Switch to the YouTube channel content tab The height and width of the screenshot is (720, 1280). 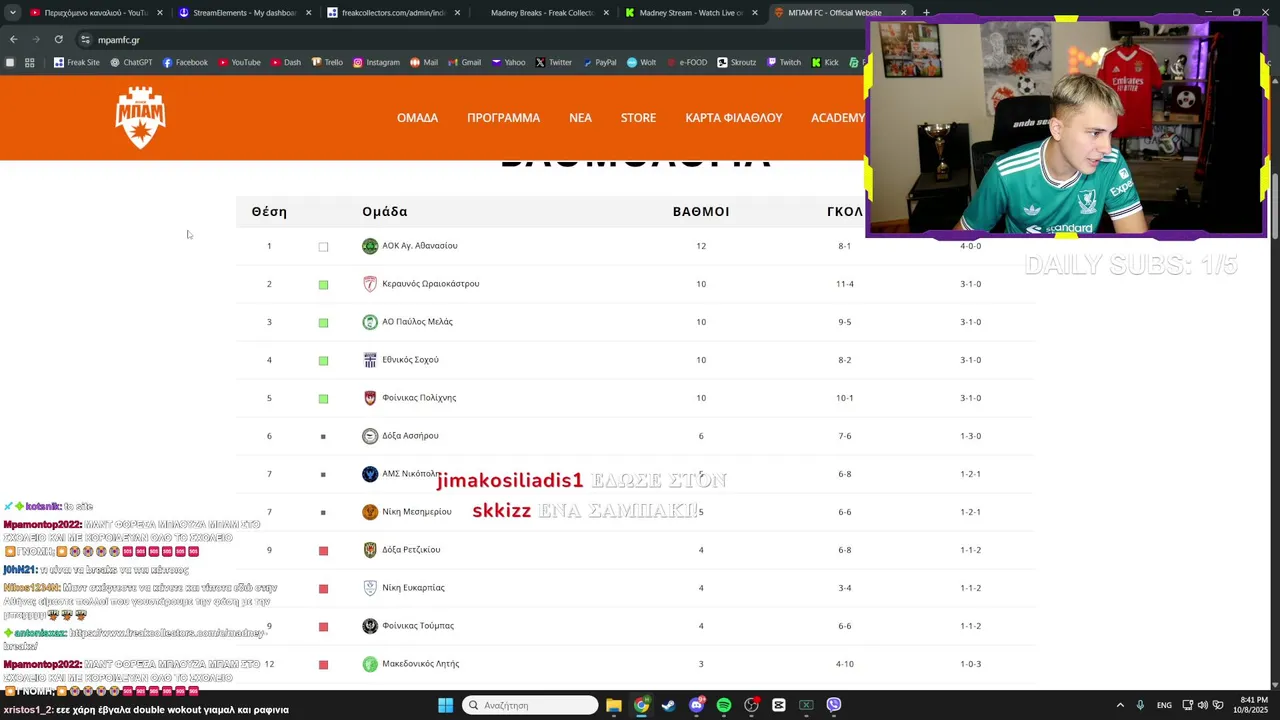click(95, 13)
